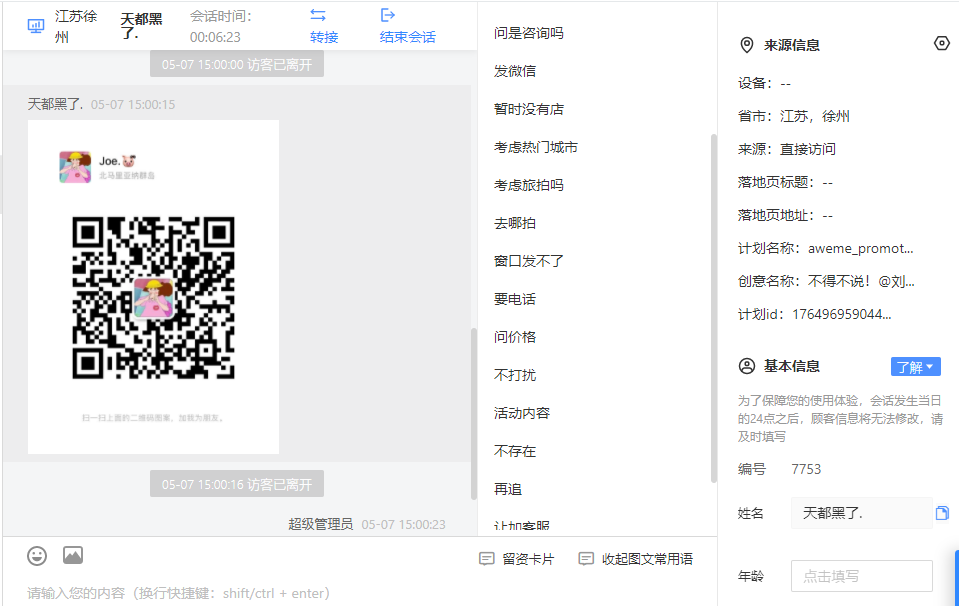Viewport: 959px width, 606px height.
Task: Select quick phrase 再追
Action: coord(508,489)
